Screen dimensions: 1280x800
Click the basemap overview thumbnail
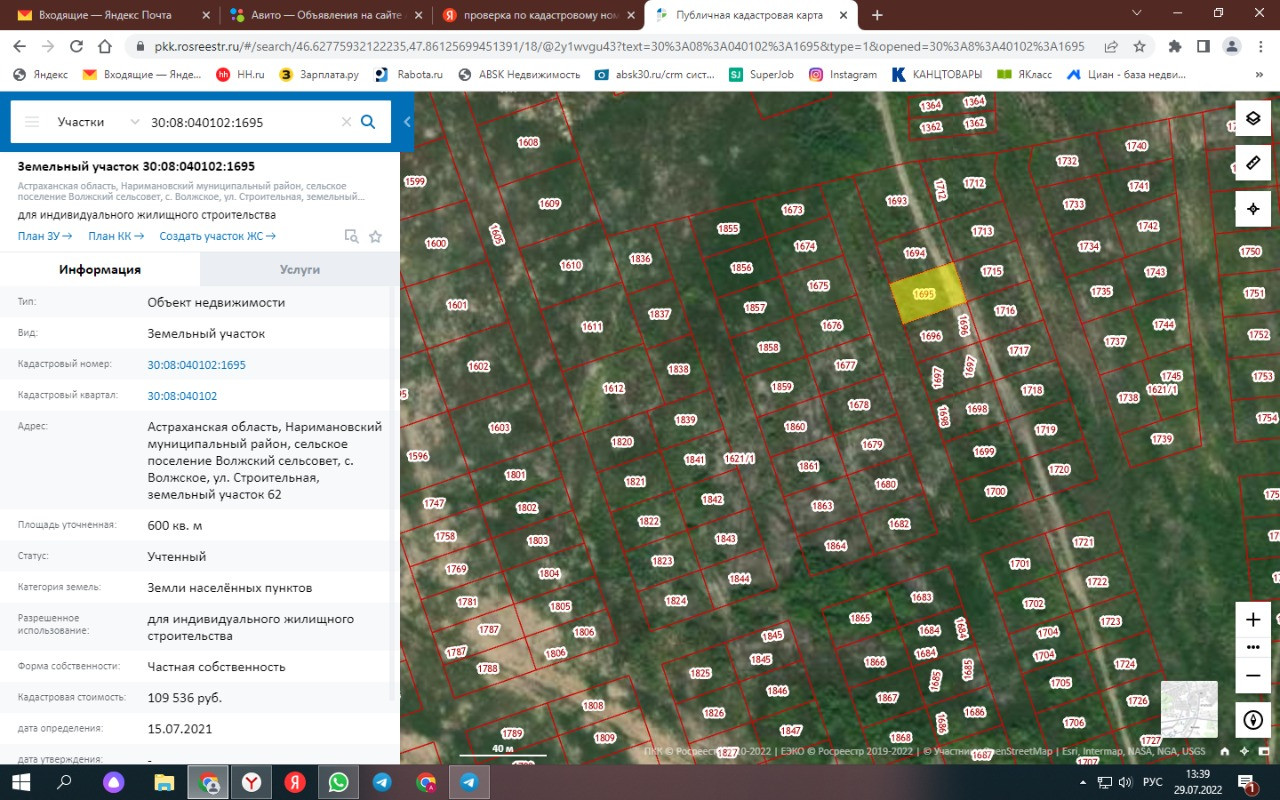coord(1189,709)
